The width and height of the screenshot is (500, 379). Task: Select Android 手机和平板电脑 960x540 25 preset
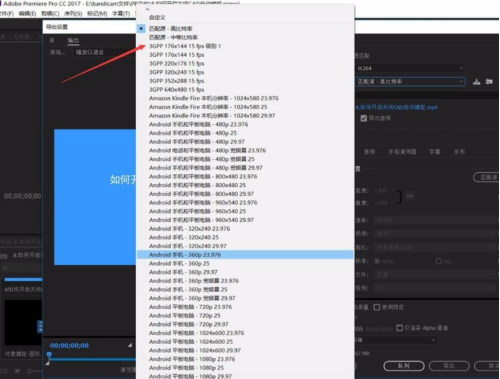245,211
